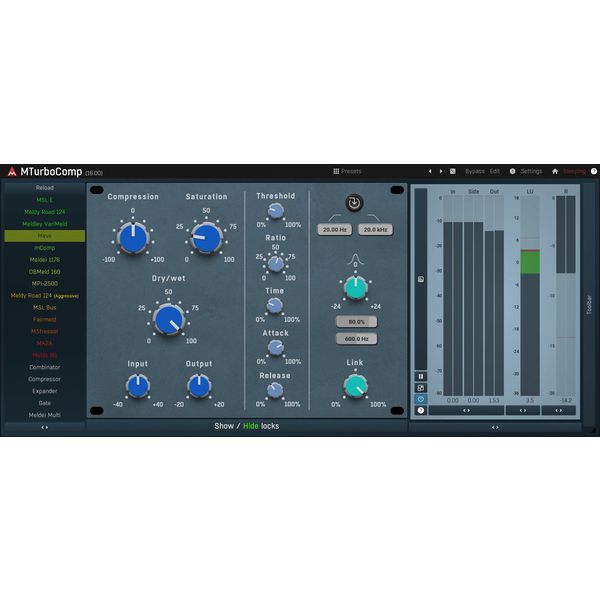Click the 80.0% value field
Screen dimensions: 600x600
tap(357, 322)
